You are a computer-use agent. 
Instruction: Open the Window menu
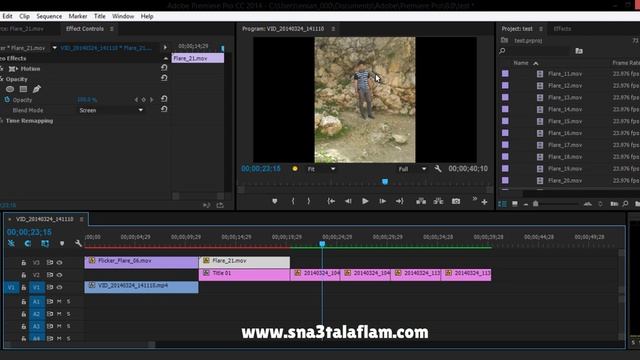point(123,16)
